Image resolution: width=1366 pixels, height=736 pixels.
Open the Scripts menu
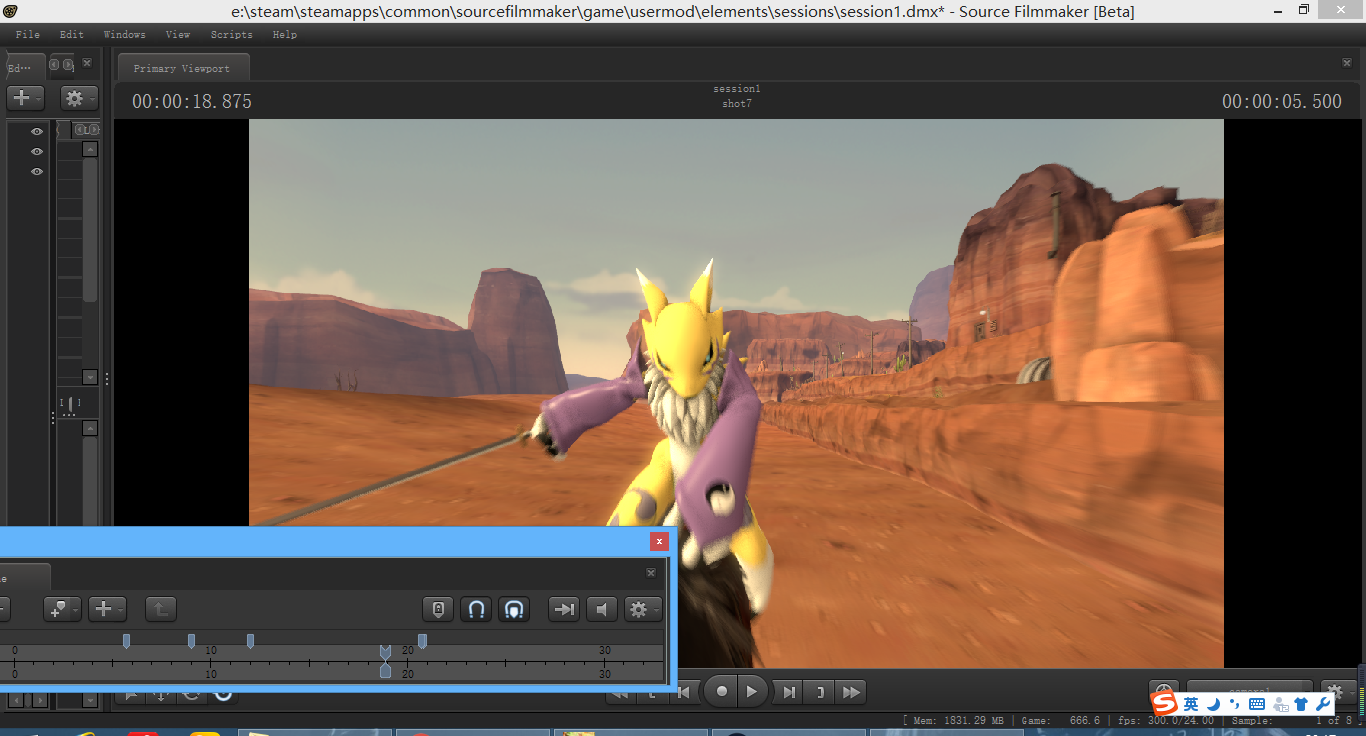tap(231, 35)
